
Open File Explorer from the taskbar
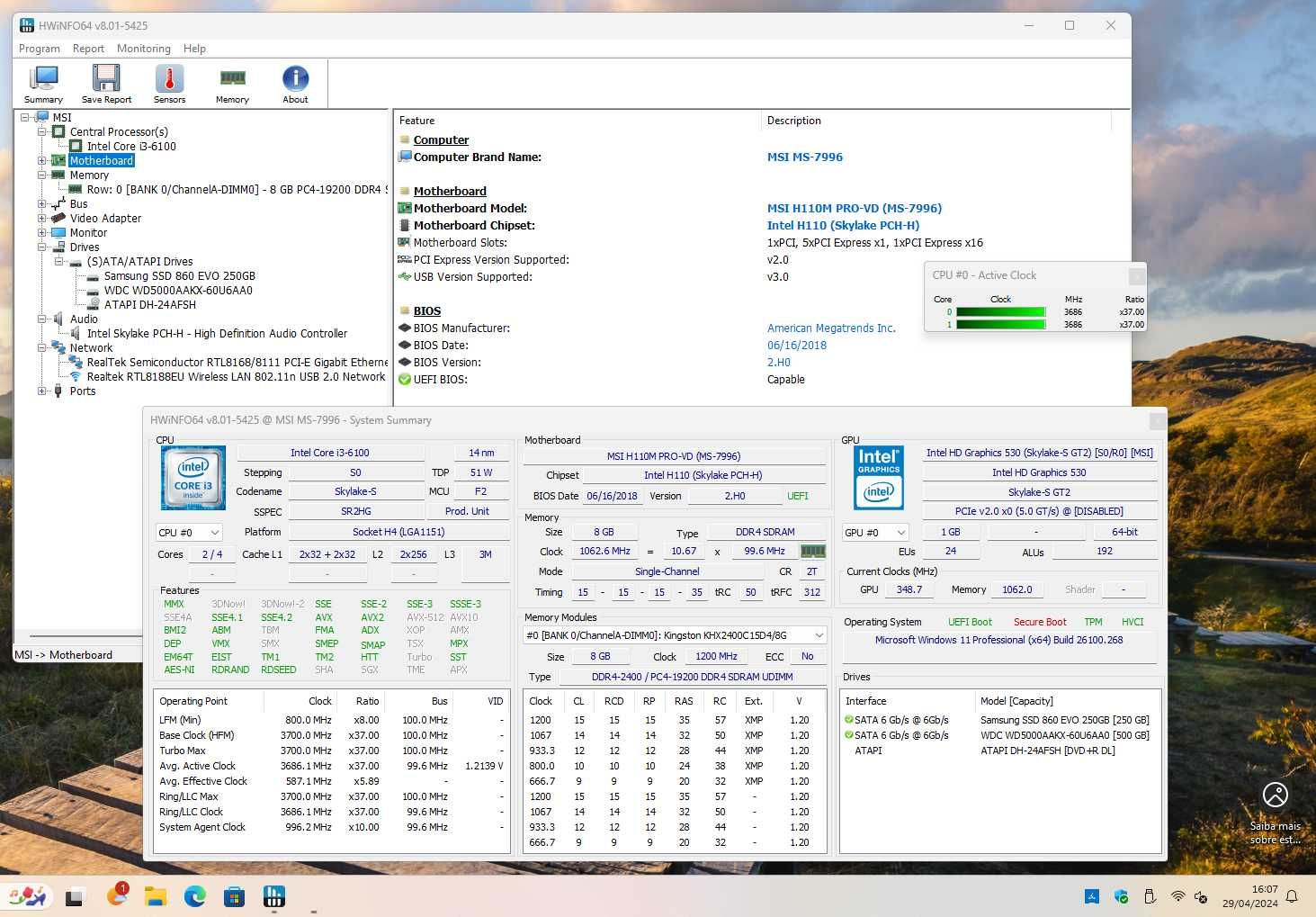tap(156, 896)
